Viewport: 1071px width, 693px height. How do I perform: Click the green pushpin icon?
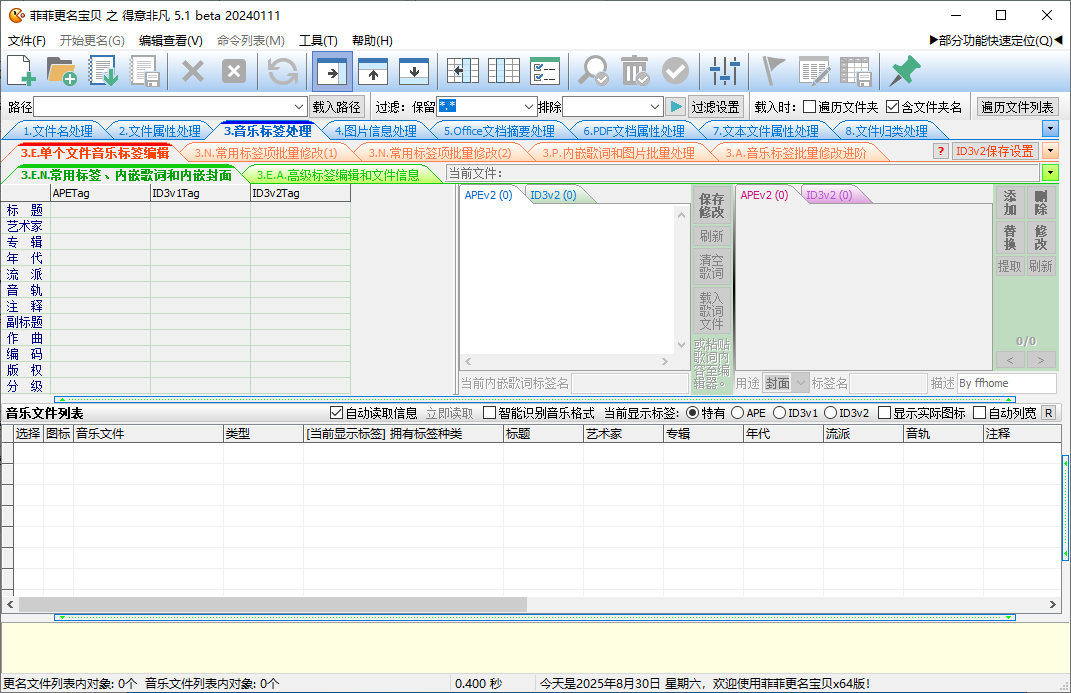tap(904, 71)
